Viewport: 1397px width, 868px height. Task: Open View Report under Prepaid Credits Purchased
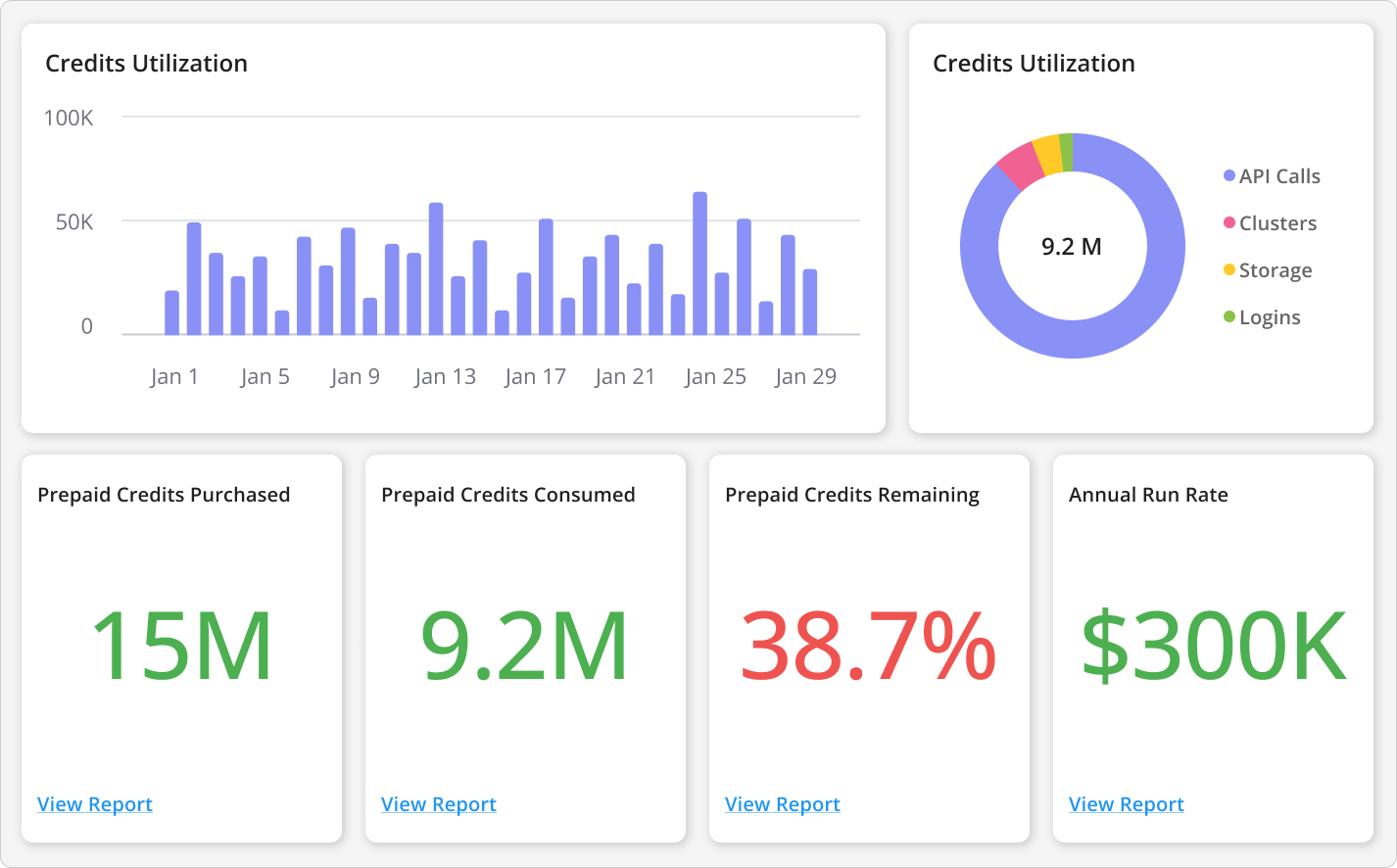95,804
